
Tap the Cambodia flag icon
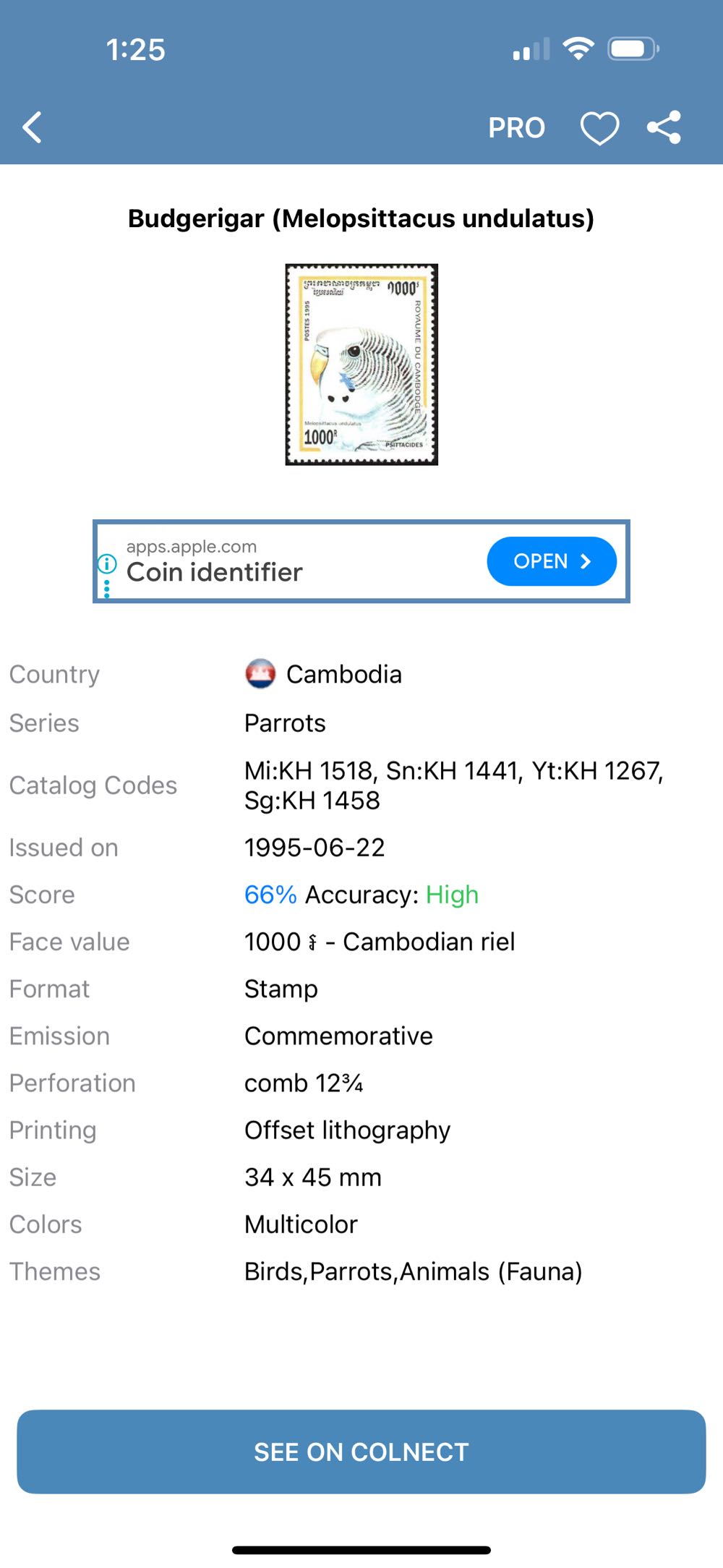point(260,674)
